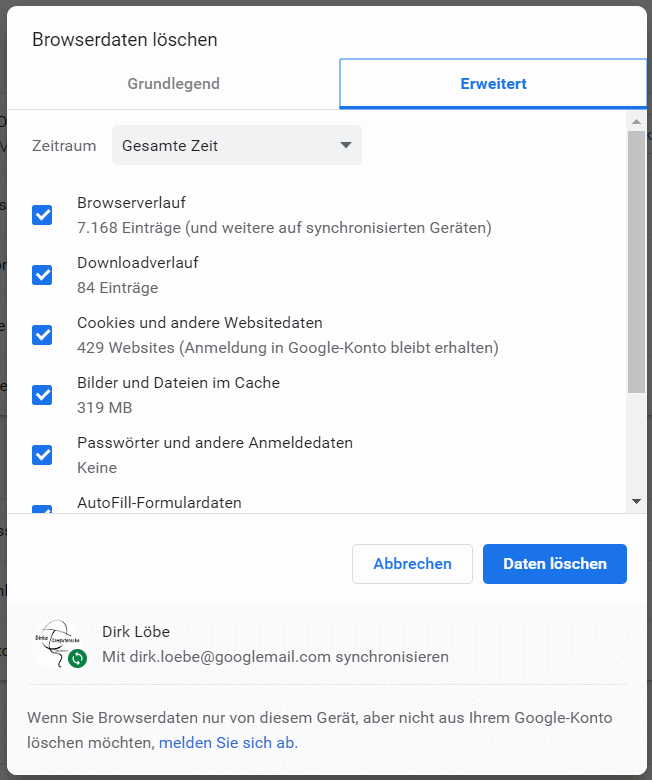652x780 pixels.
Task: Uncheck Passwörter und andere Anmeldedaten
Action: click(x=42, y=455)
